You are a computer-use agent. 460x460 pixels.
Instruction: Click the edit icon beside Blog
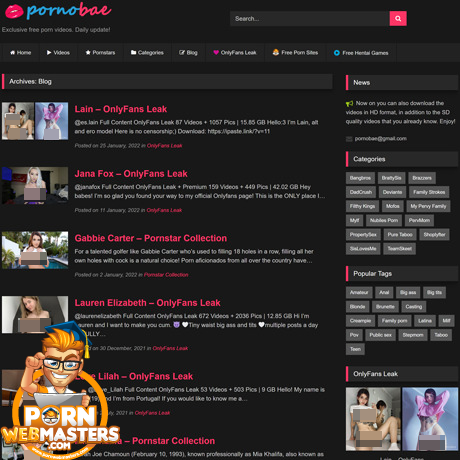click(x=182, y=53)
